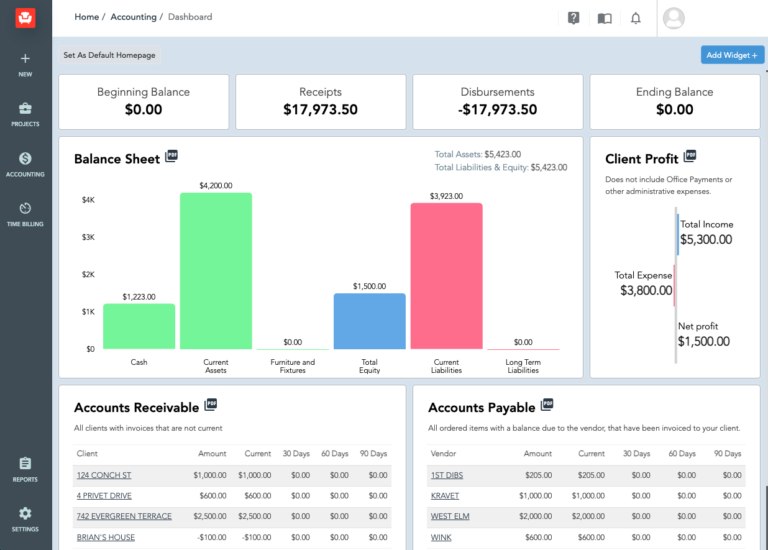This screenshot has width=768, height=550.
Task: Export Client Profit as PDF
Action: coord(690,156)
